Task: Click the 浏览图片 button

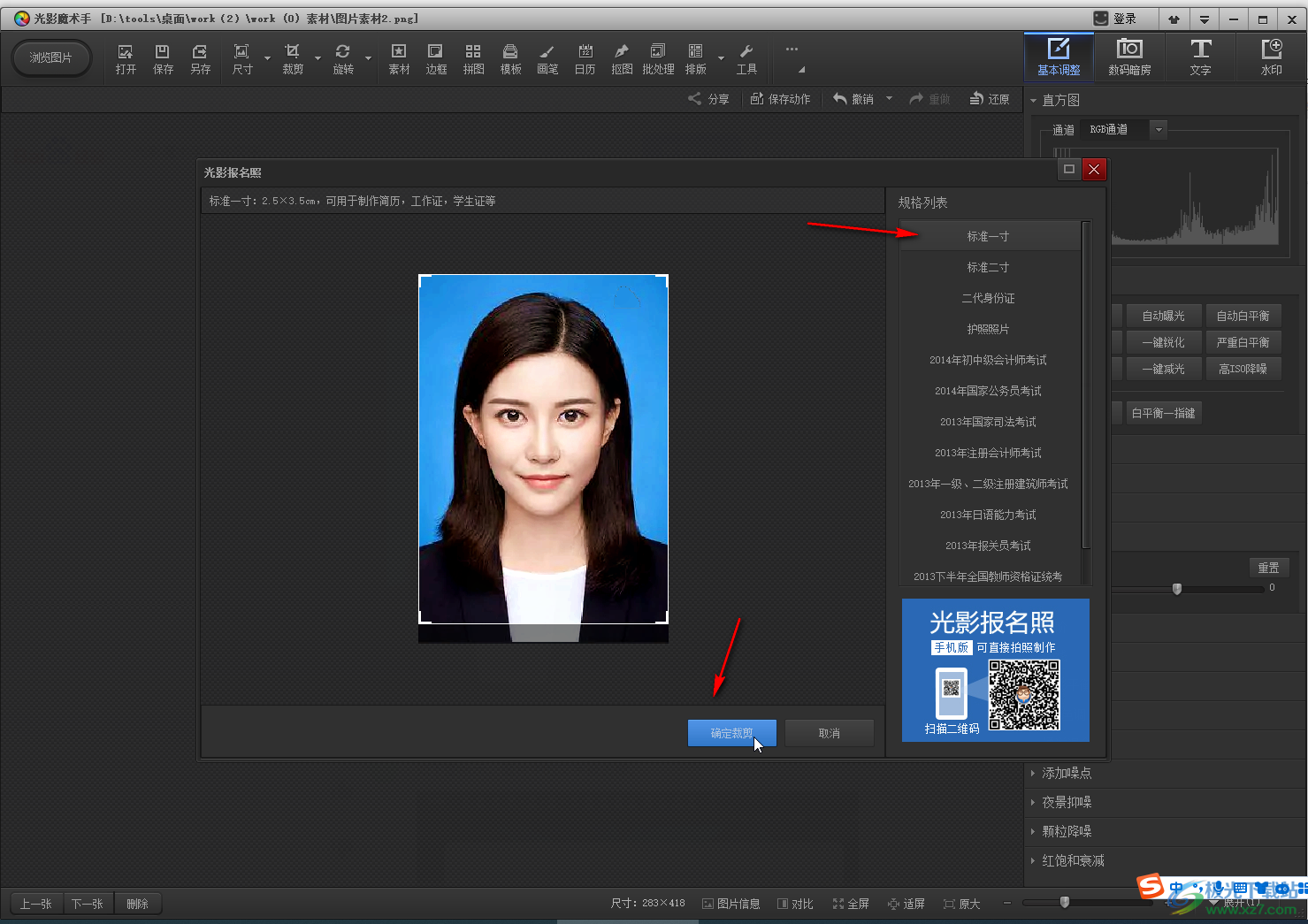Action: click(x=50, y=57)
